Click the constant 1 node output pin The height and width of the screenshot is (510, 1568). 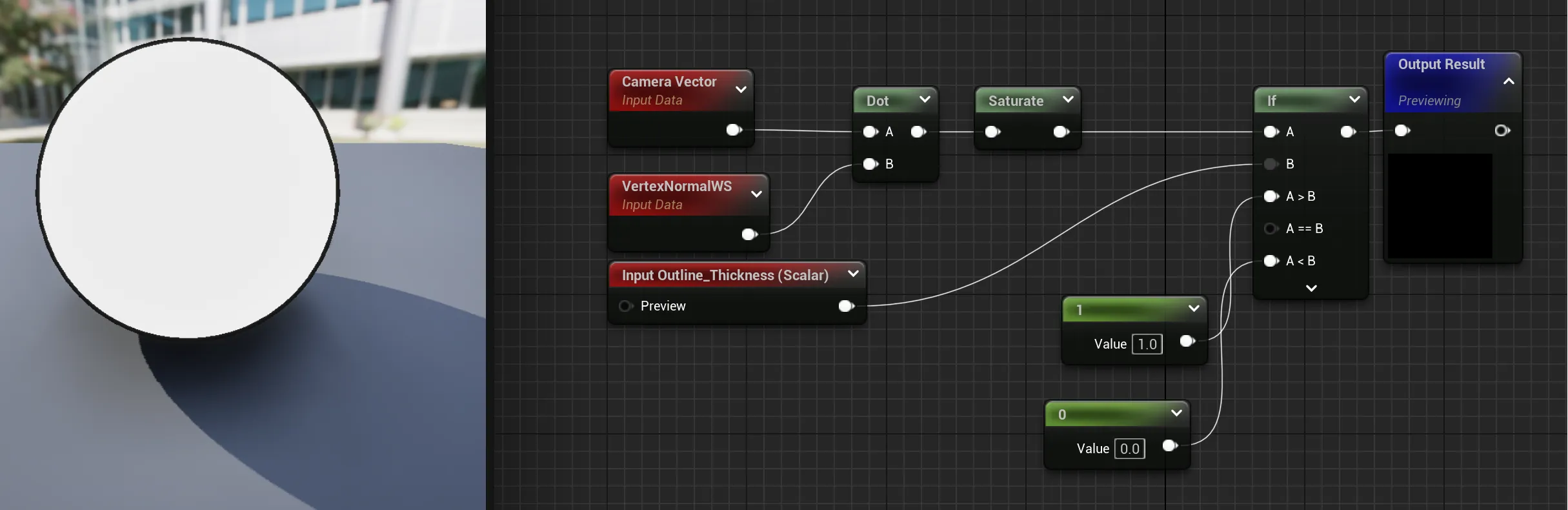point(1187,341)
